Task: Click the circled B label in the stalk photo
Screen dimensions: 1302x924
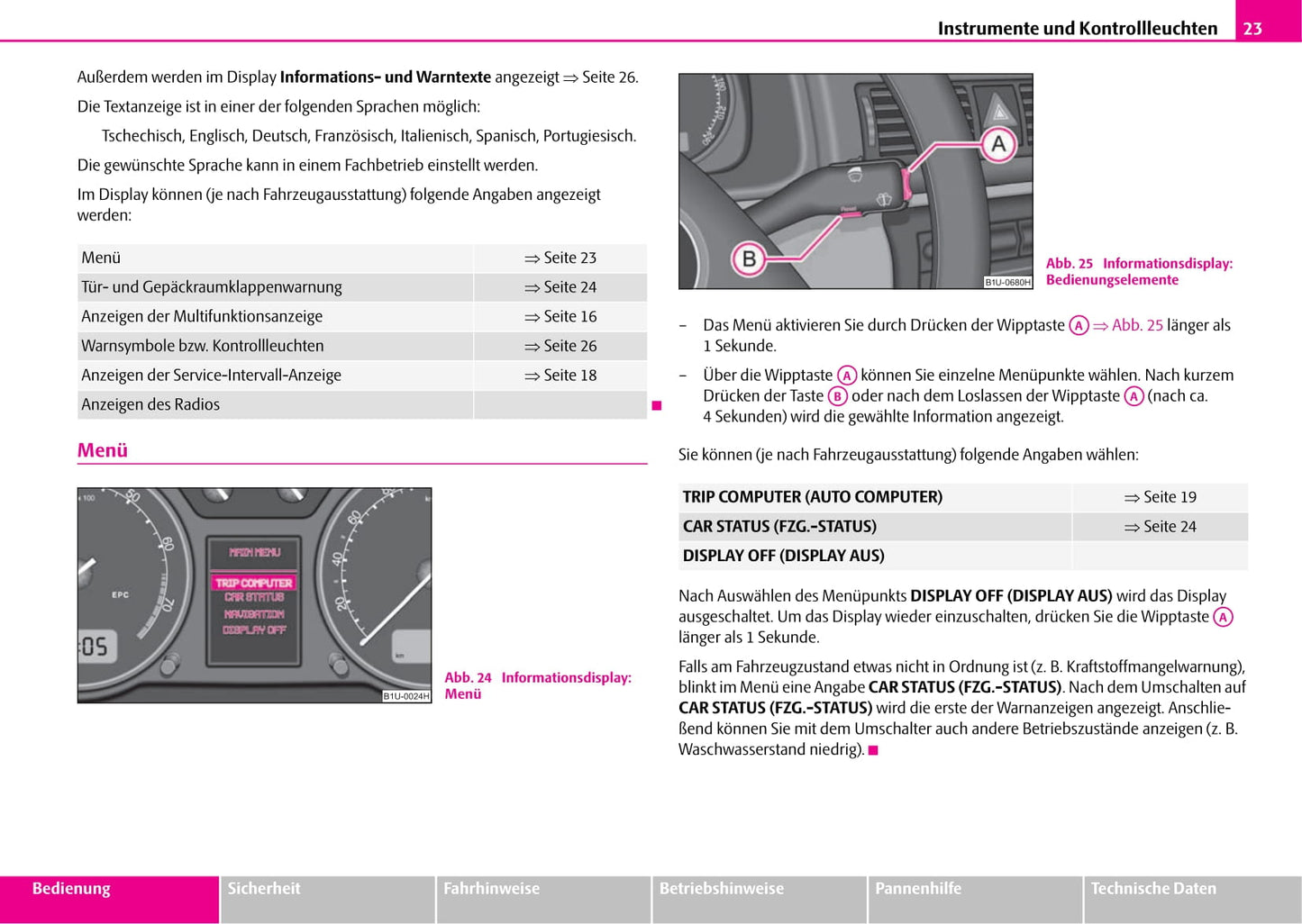Action: (748, 259)
